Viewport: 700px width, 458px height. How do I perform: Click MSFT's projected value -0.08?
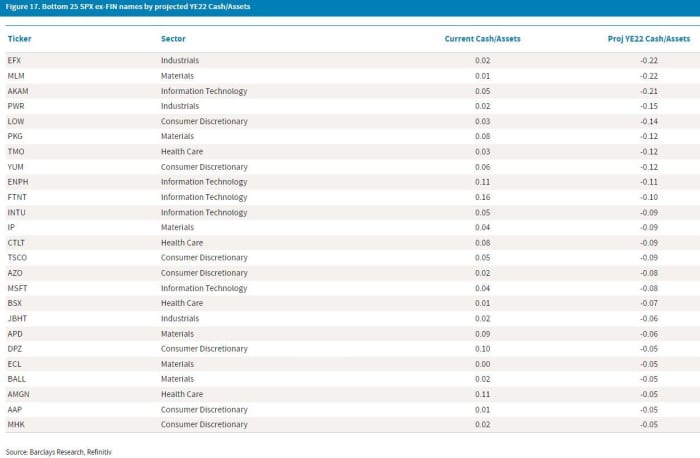[x=649, y=288]
